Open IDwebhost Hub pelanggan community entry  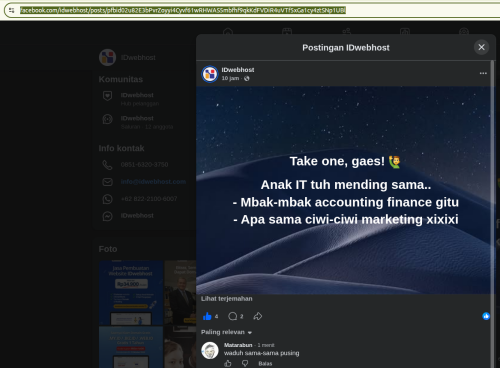point(139,99)
